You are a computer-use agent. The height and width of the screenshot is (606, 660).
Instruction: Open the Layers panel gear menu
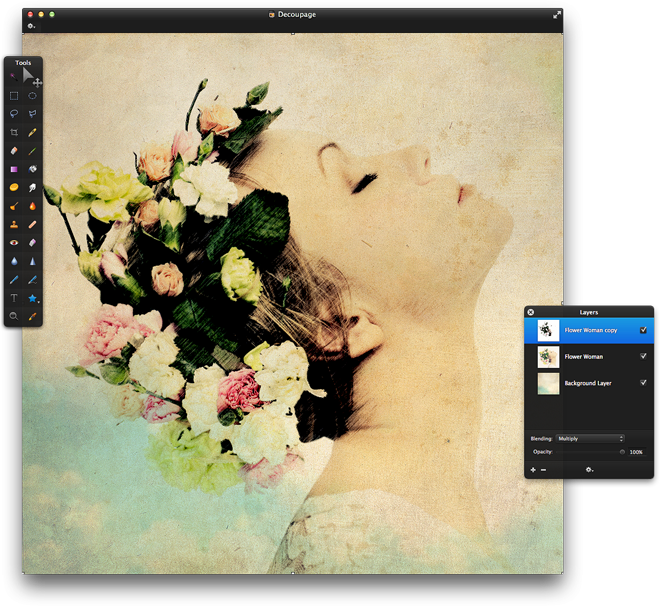click(589, 469)
